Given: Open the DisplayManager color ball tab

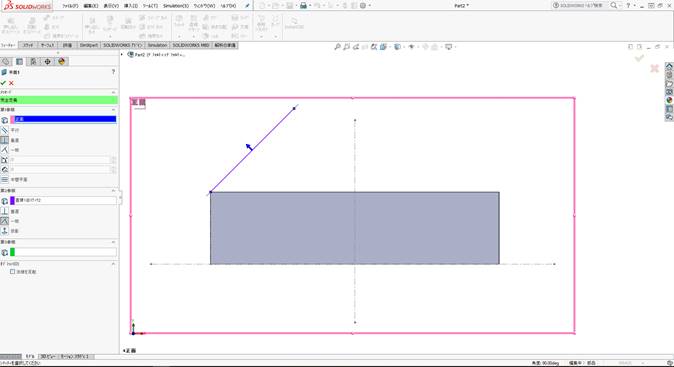Looking at the screenshot, I should coord(61,61).
